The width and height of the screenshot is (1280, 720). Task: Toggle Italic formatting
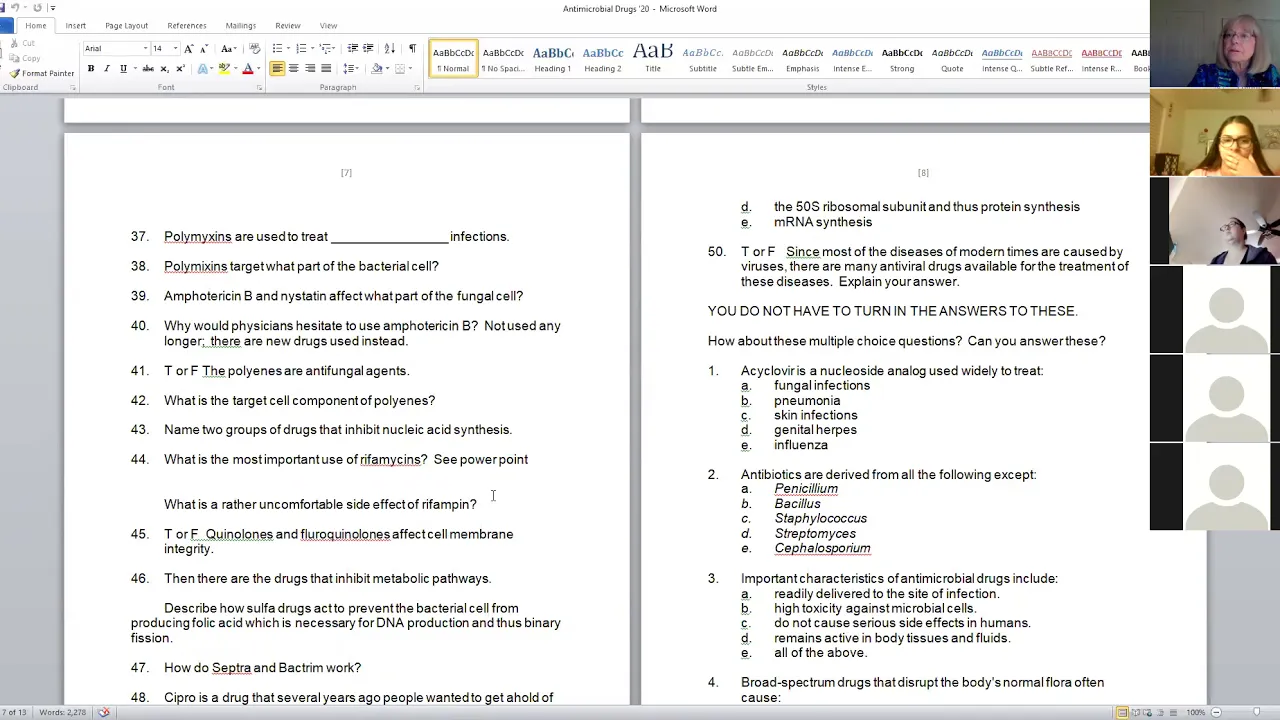pyautogui.click(x=107, y=68)
